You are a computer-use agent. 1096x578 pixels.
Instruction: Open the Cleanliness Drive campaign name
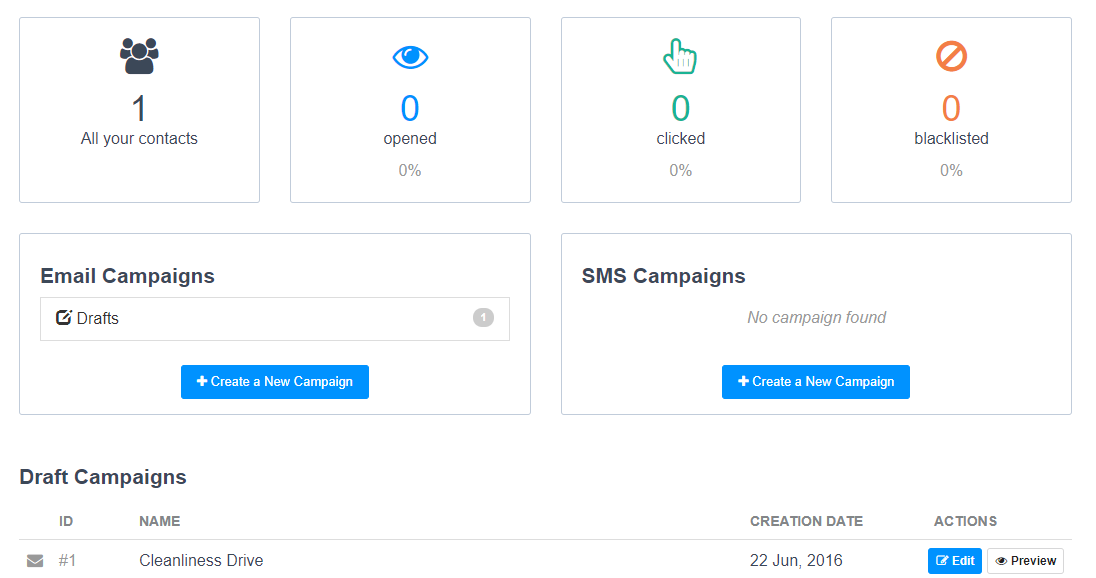pos(201,561)
